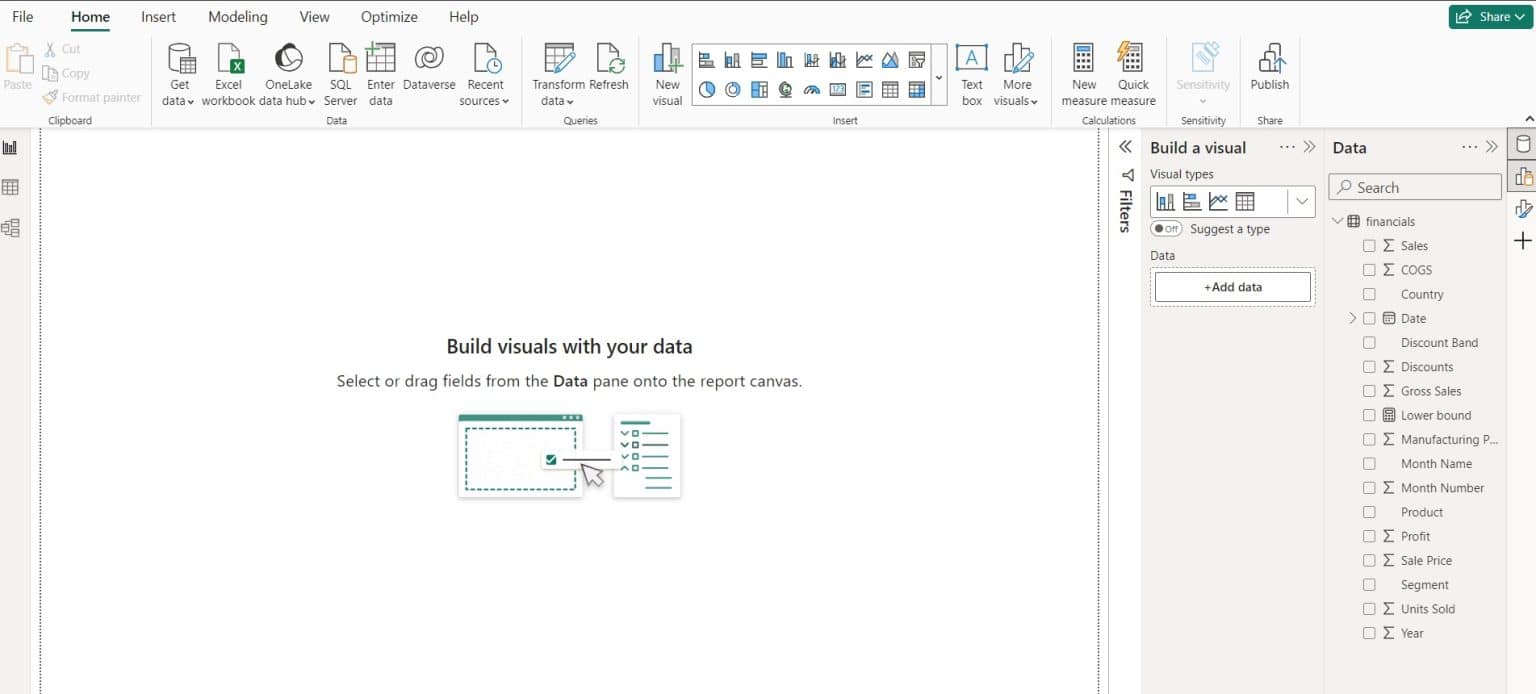Collapse the financials table tree
This screenshot has height=694, width=1536.
click(x=1337, y=221)
